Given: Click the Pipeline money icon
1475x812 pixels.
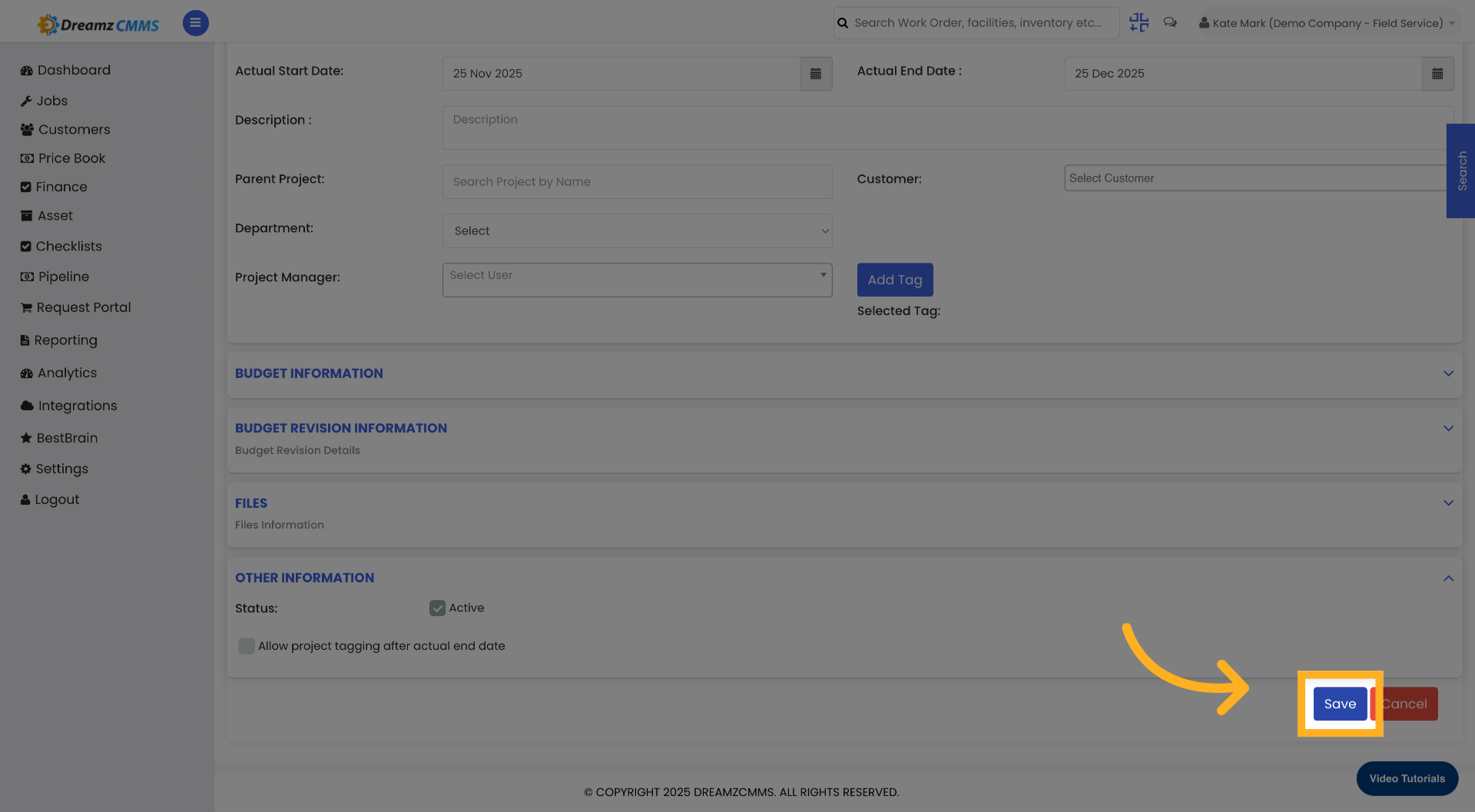Looking at the screenshot, I should tap(27, 277).
